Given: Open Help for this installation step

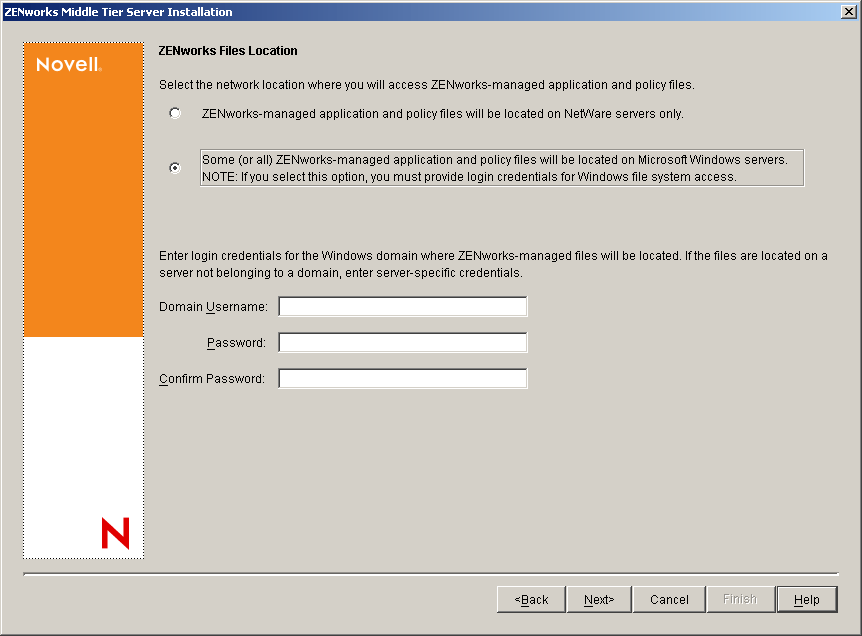Looking at the screenshot, I should (x=807, y=599).
